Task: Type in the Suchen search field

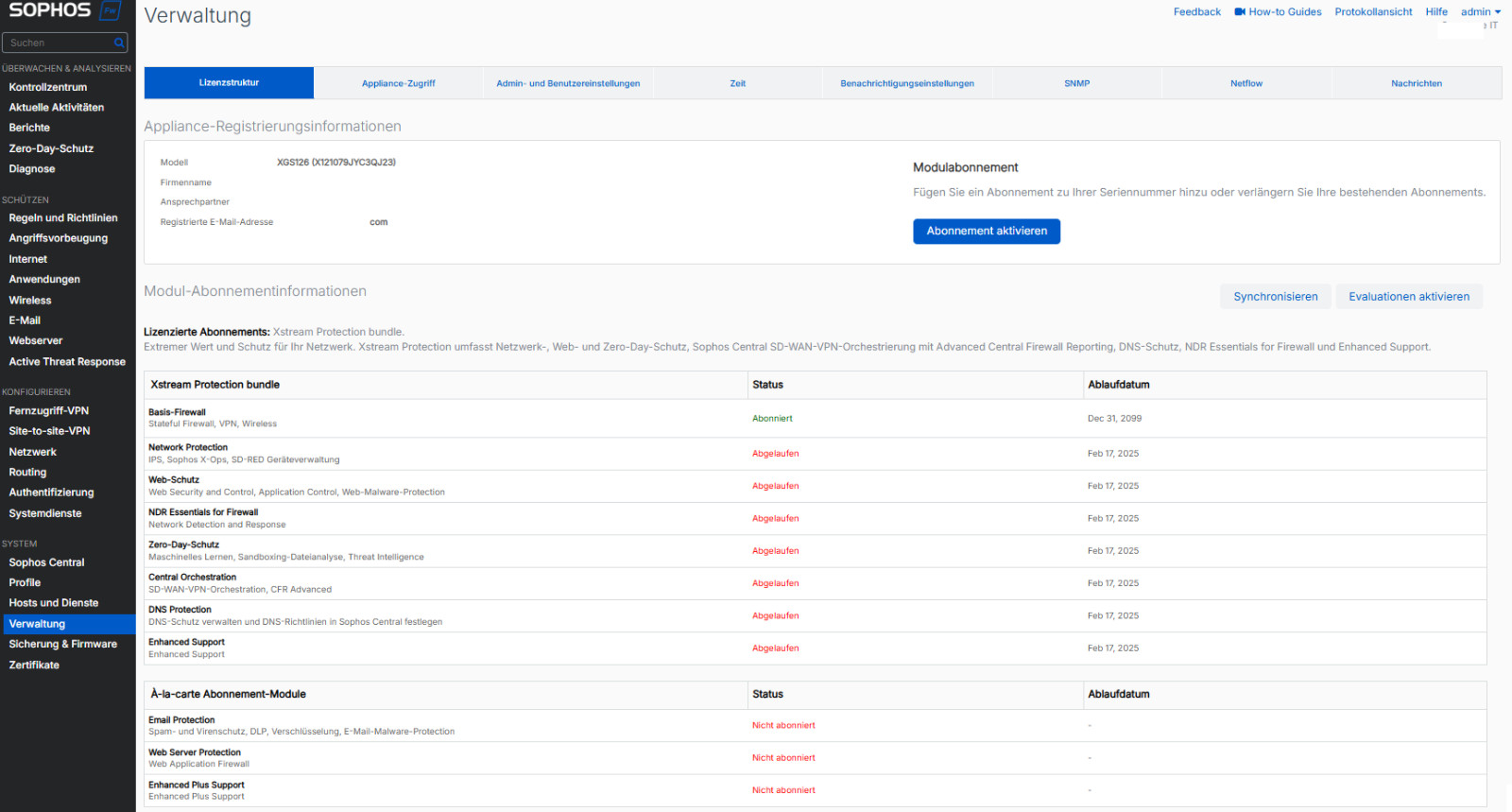Action: click(59, 43)
